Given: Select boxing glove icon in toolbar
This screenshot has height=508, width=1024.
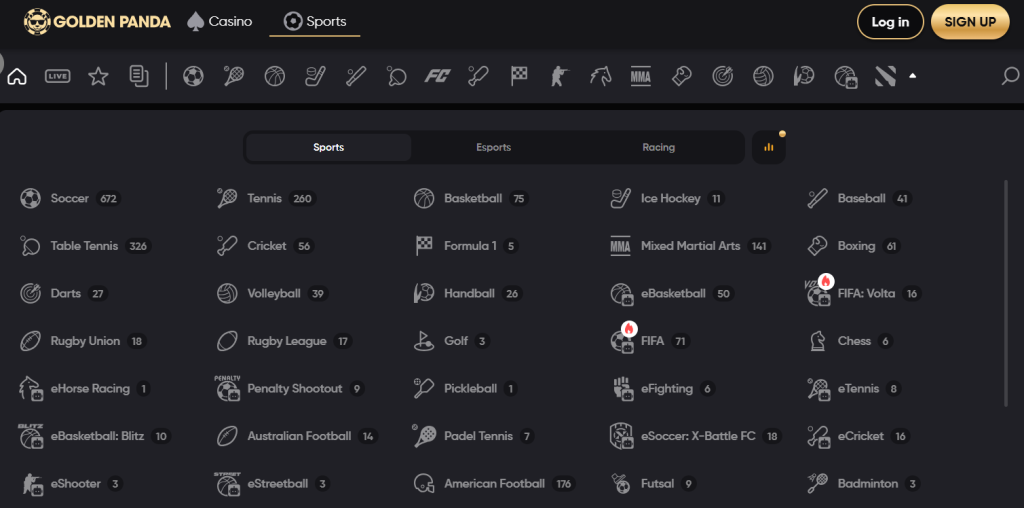Looking at the screenshot, I should pyautogui.click(x=681, y=76).
